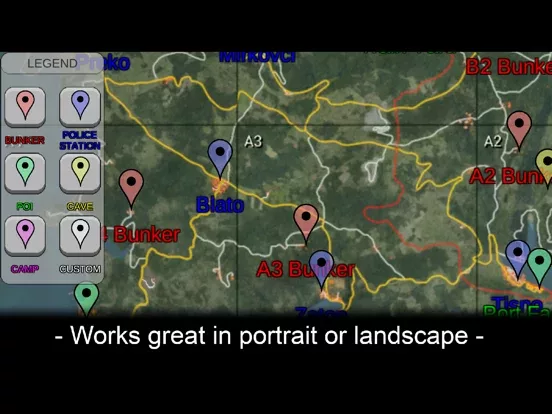Tap the blue pin near Tisno
The height and width of the screenshot is (414, 552).
518,259
